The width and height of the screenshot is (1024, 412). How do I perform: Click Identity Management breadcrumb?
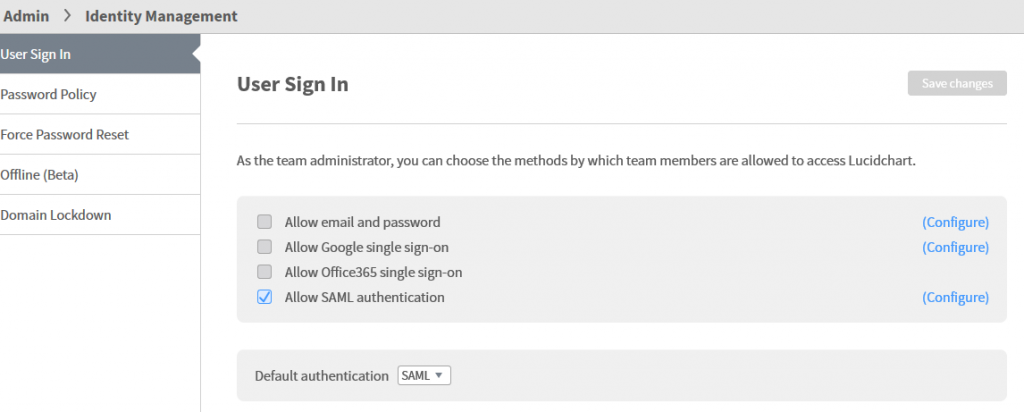tap(161, 16)
